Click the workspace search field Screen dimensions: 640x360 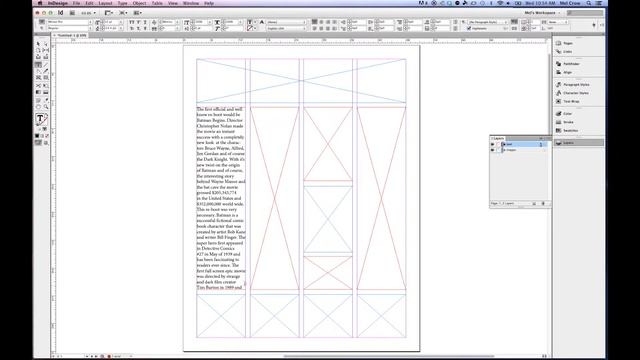pyautogui.click(x=584, y=13)
